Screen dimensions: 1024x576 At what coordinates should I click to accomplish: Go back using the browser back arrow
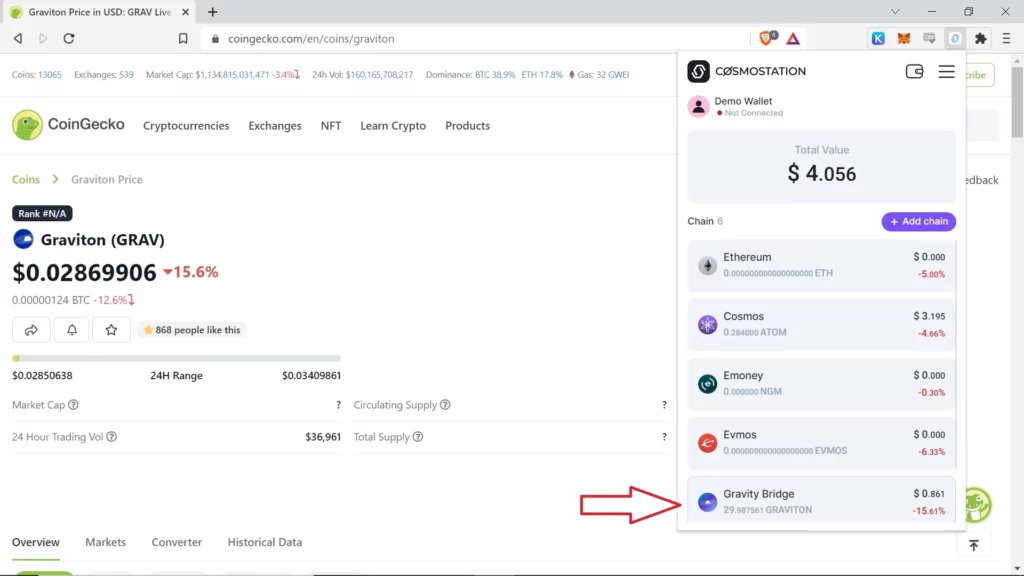(x=18, y=39)
